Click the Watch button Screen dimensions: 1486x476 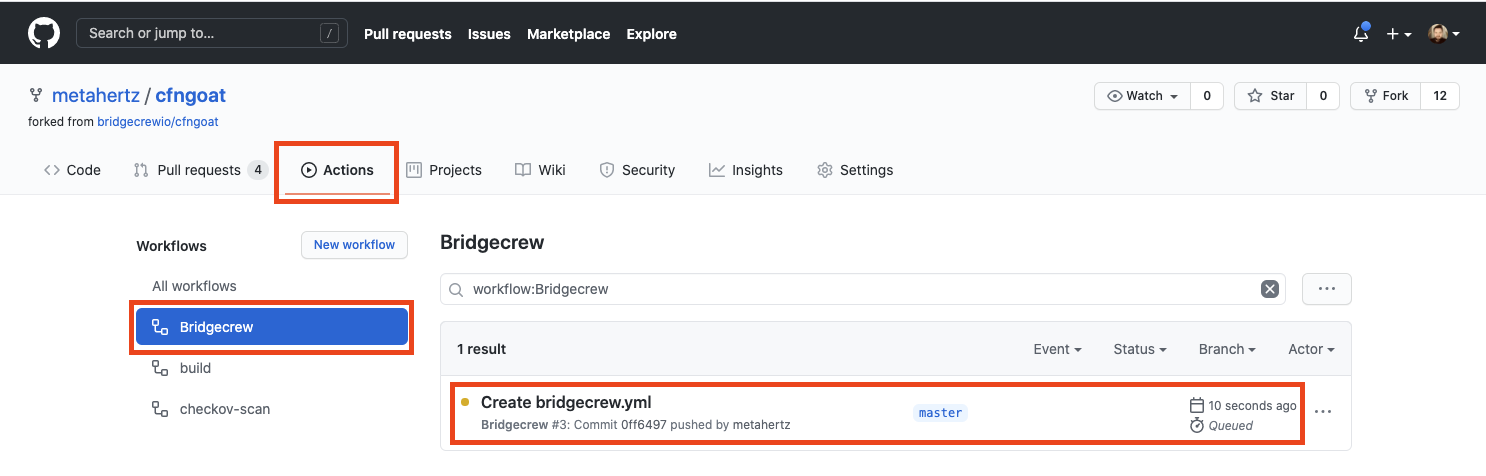coord(1143,96)
